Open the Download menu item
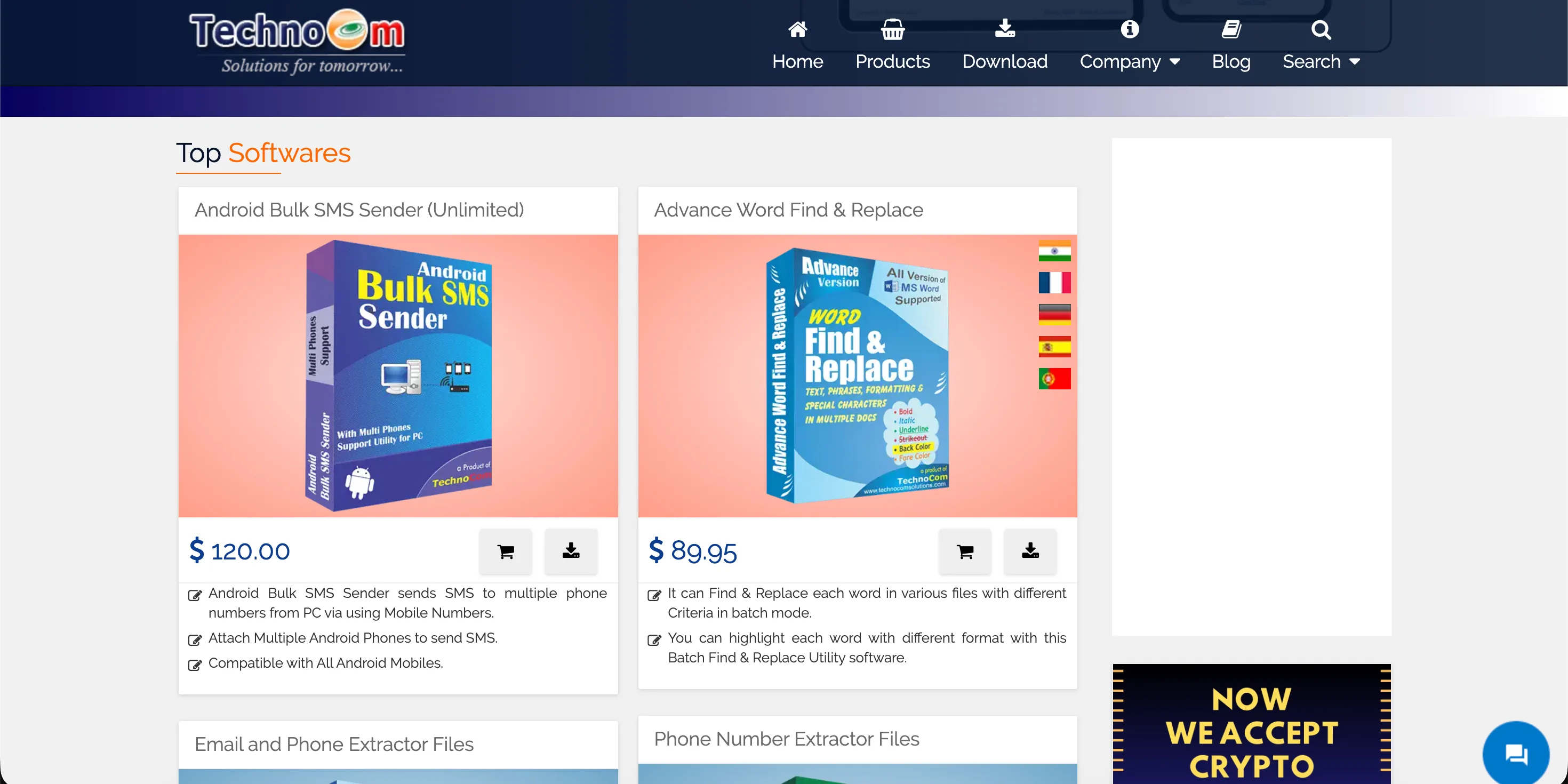Screen dimensions: 1568x784 point(1005,61)
